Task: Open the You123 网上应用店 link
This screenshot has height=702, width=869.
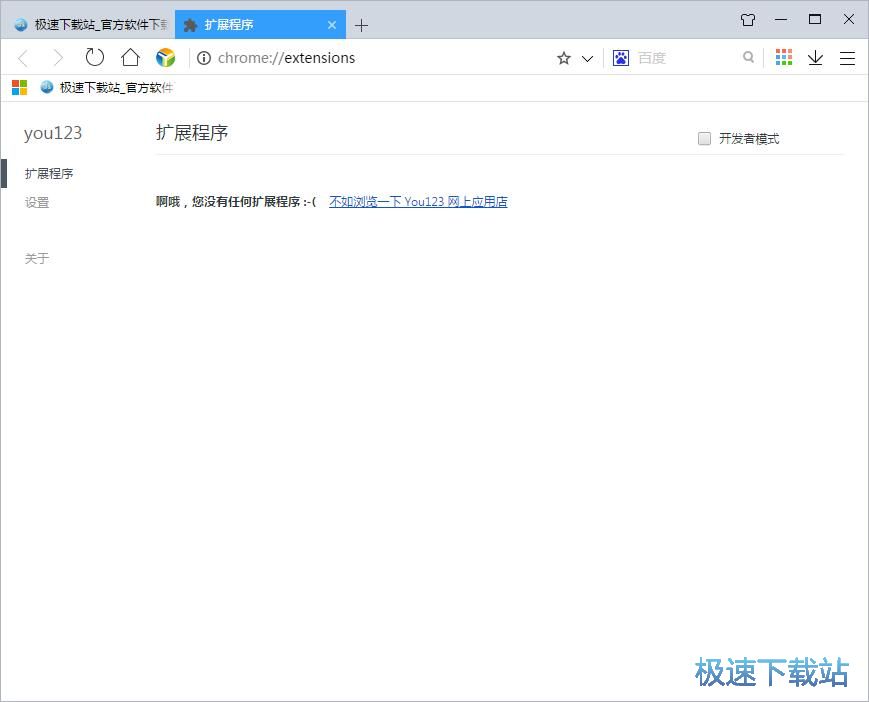Action: [x=418, y=202]
